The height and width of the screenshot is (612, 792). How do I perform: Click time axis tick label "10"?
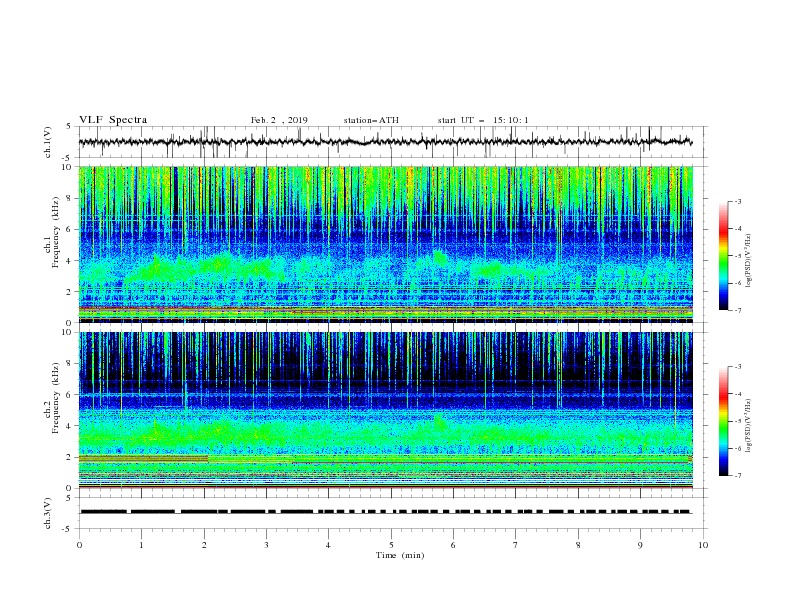(703, 545)
